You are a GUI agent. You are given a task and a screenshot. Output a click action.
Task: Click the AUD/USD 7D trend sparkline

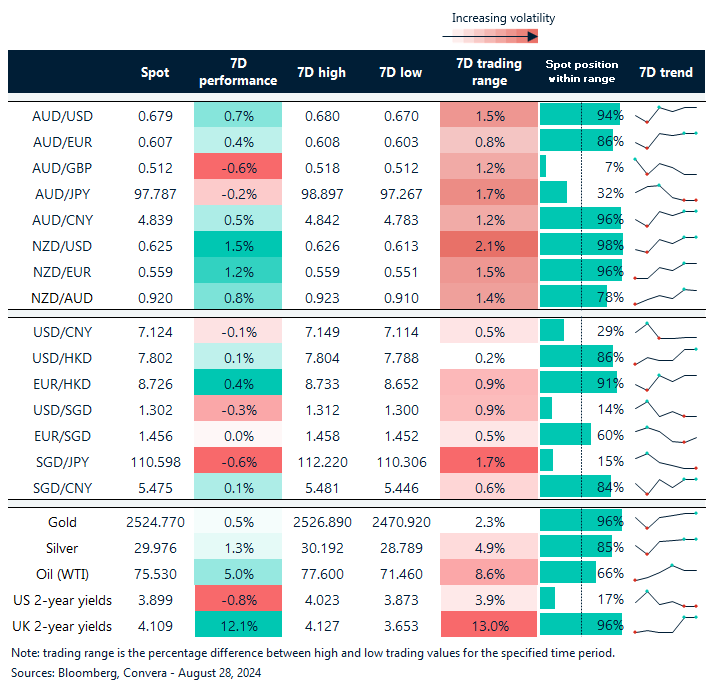coord(665,113)
